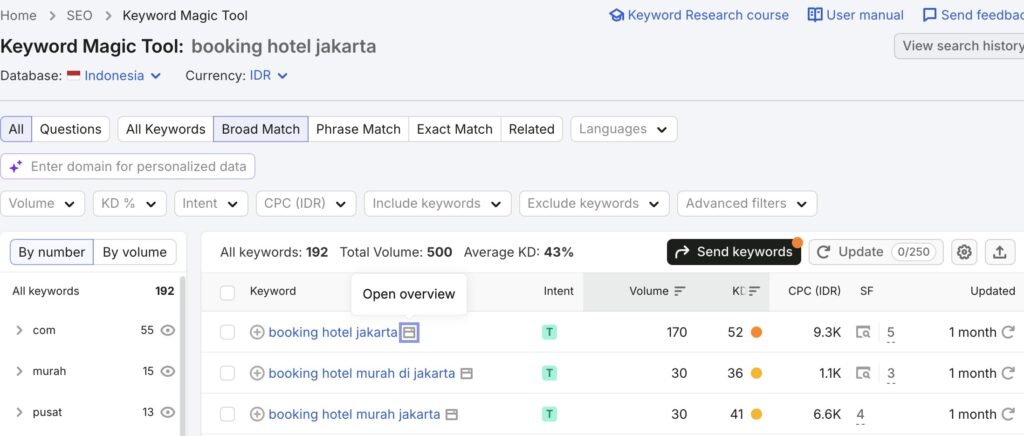Screen dimensions: 1024x436
Task: Expand the murah keyword group
Action: [x=19, y=371]
